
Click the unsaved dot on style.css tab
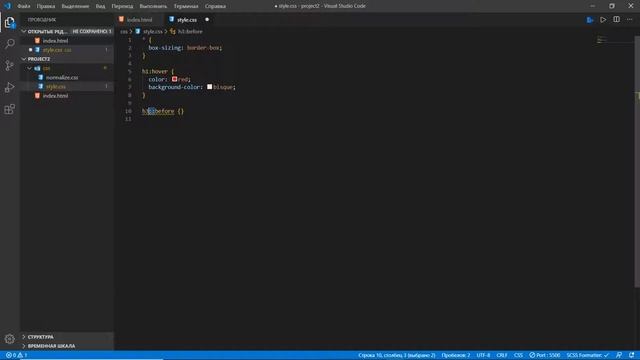pyautogui.click(x=207, y=20)
